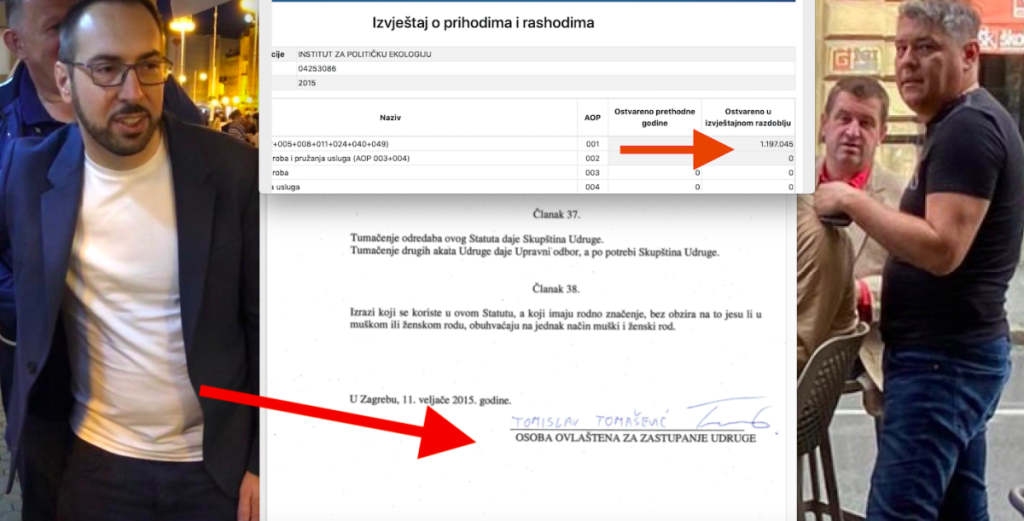Click the year value "2015" in the report header
This screenshot has width=1024, height=521.
[x=308, y=83]
